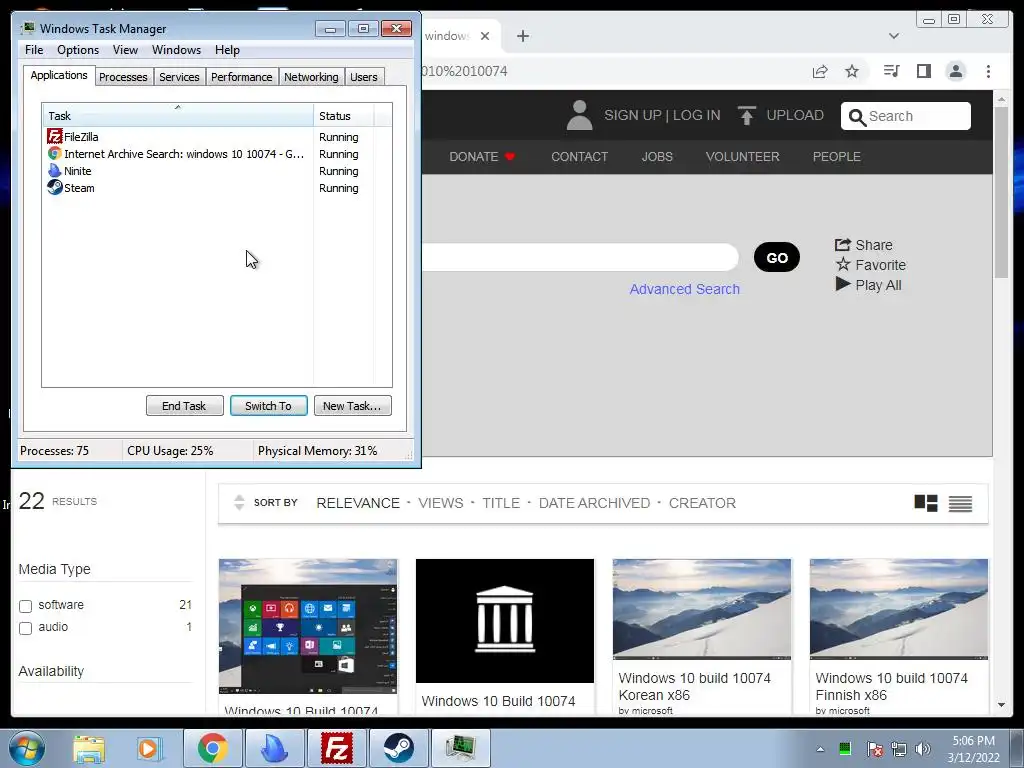Open Chrome's media control icon

891,71
